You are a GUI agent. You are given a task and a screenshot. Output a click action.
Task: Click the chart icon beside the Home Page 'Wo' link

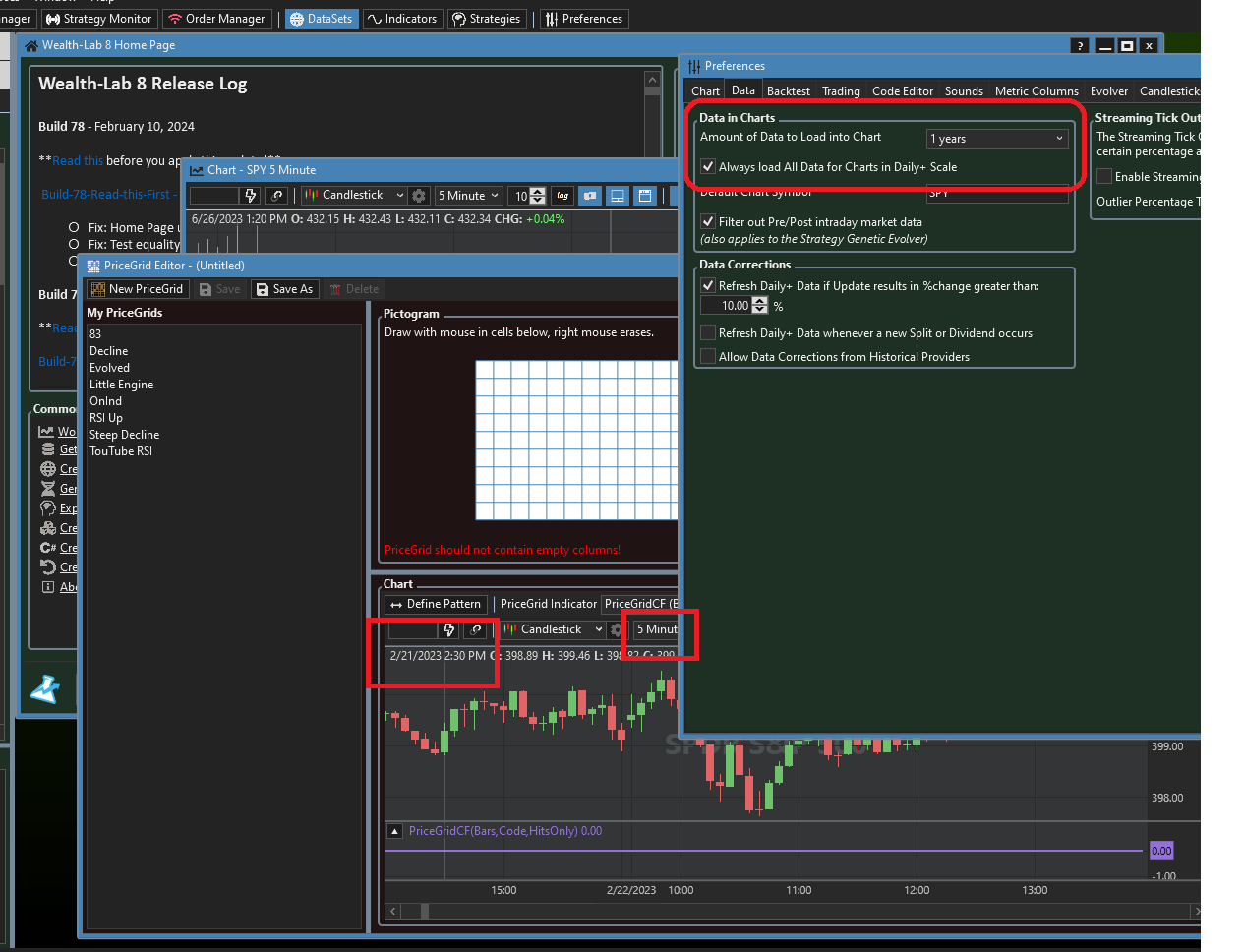tap(46, 431)
